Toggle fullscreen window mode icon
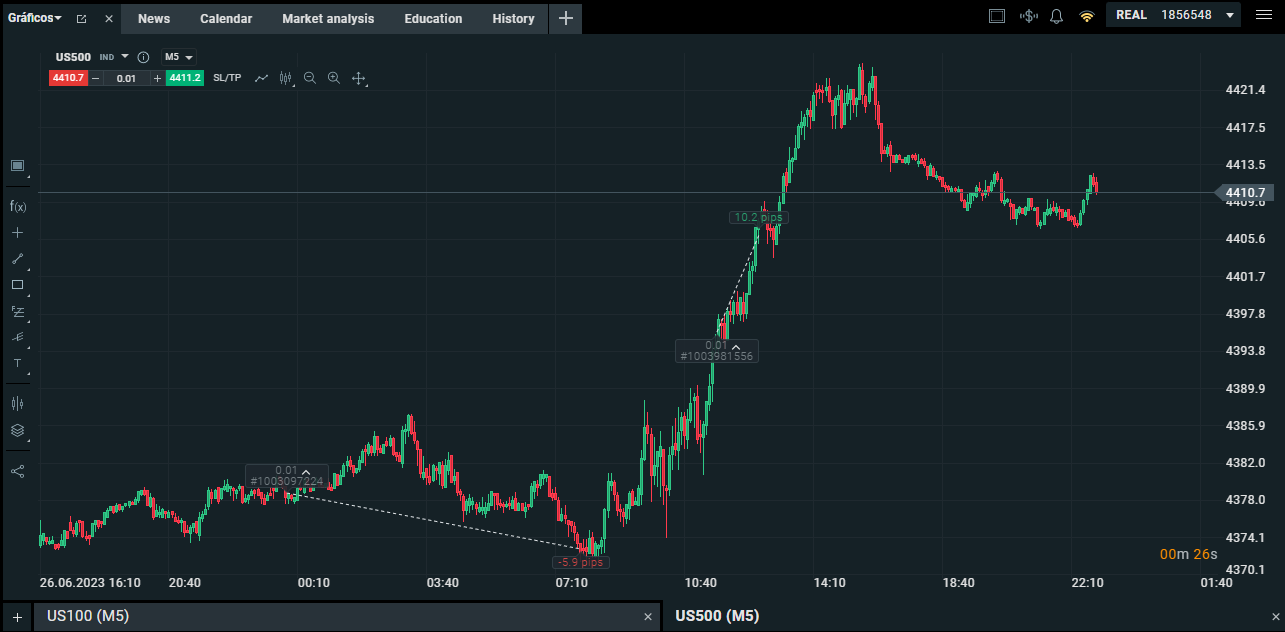The height and width of the screenshot is (632, 1285). [x=996, y=16]
